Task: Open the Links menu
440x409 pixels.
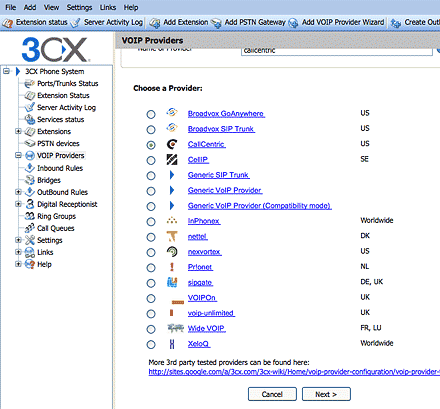Action: [108, 7]
